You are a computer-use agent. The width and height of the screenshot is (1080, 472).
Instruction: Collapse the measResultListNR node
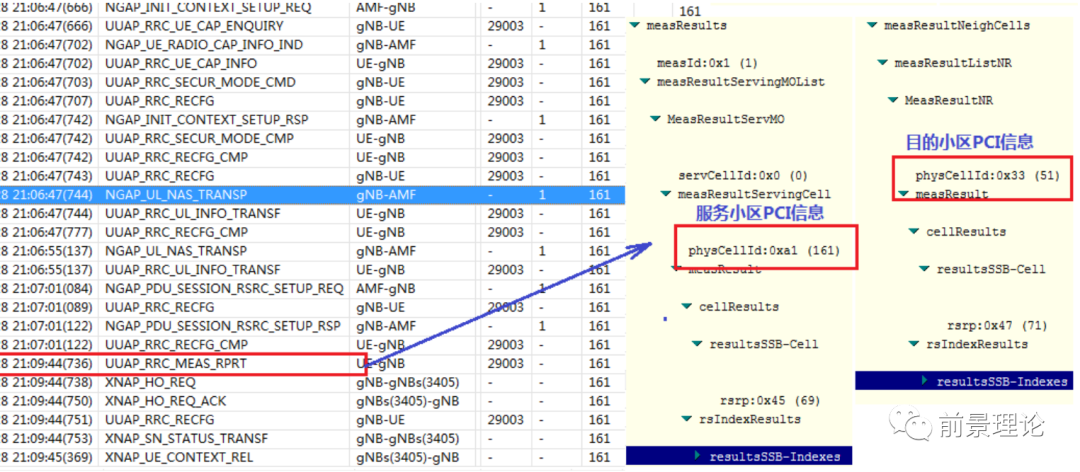click(882, 63)
